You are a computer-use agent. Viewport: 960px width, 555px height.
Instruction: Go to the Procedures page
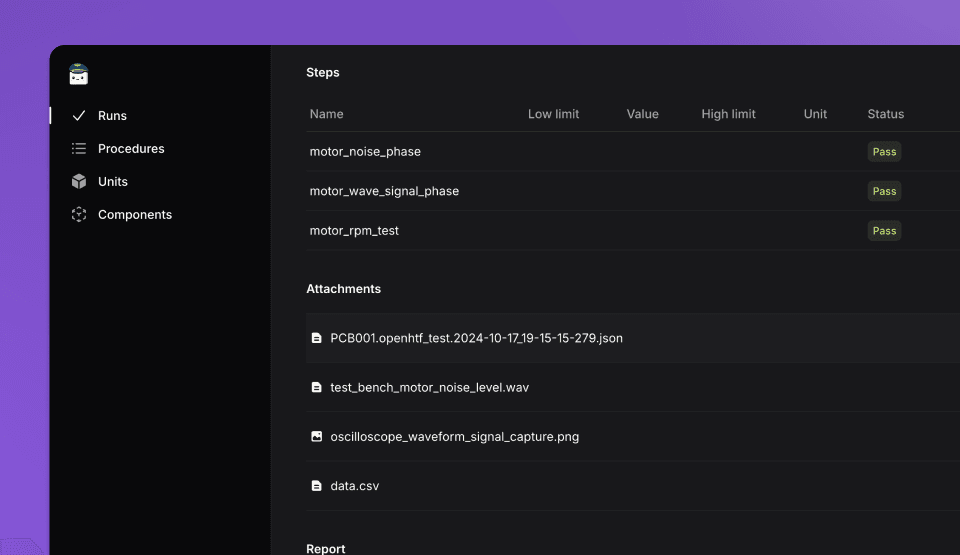pos(131,148)
